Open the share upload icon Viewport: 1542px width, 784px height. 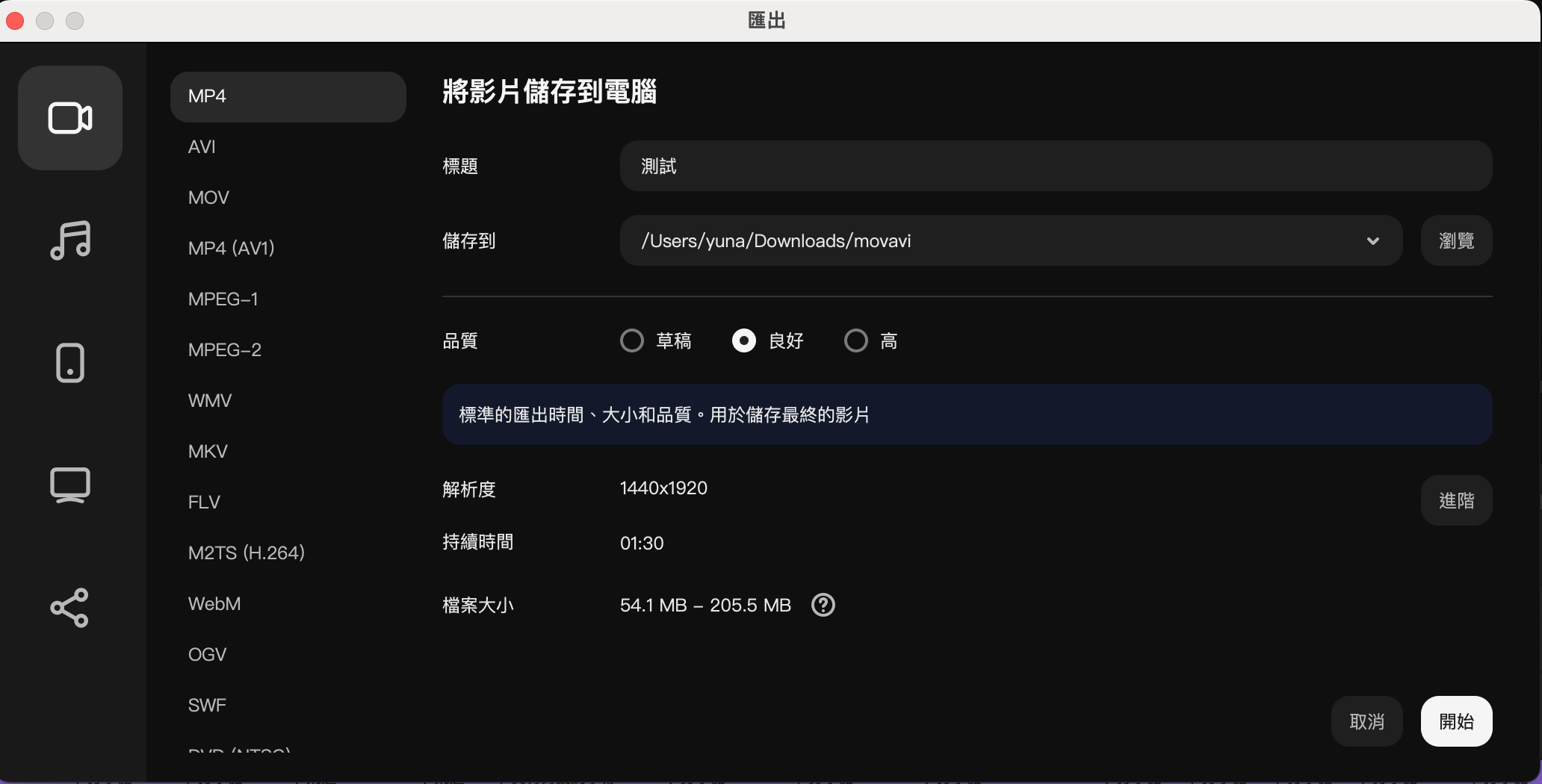[x=70, y=608]
